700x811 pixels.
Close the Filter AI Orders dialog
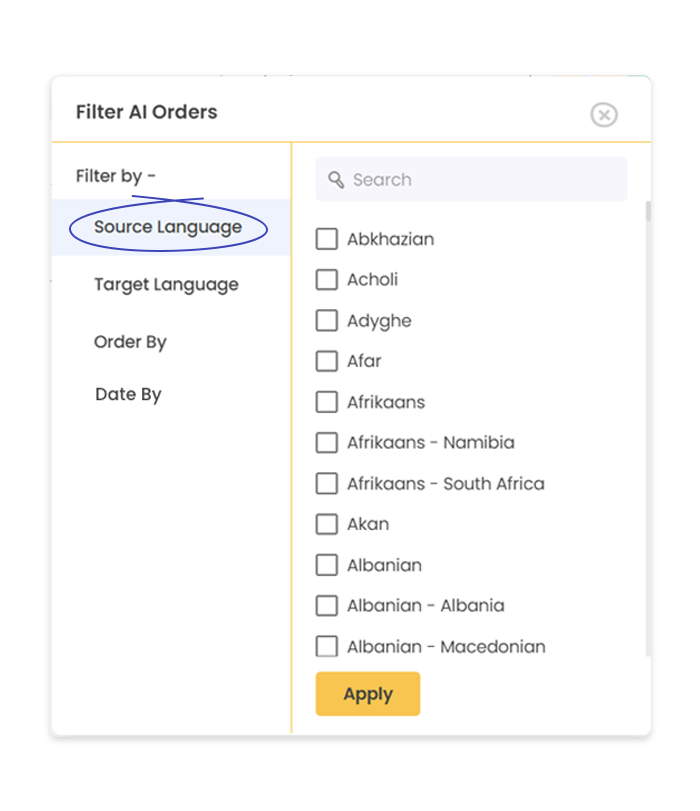(604, 115)
